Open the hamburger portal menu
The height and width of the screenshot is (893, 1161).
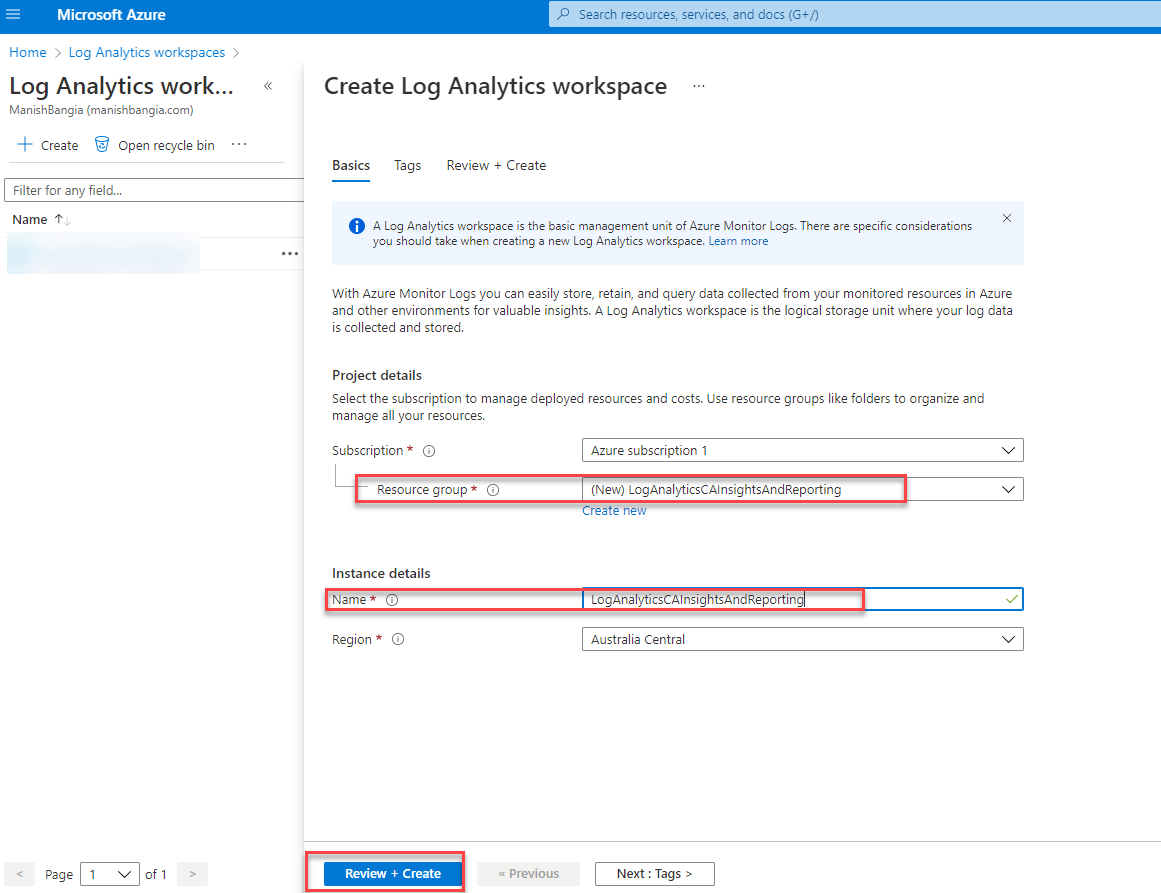point(14,15)
